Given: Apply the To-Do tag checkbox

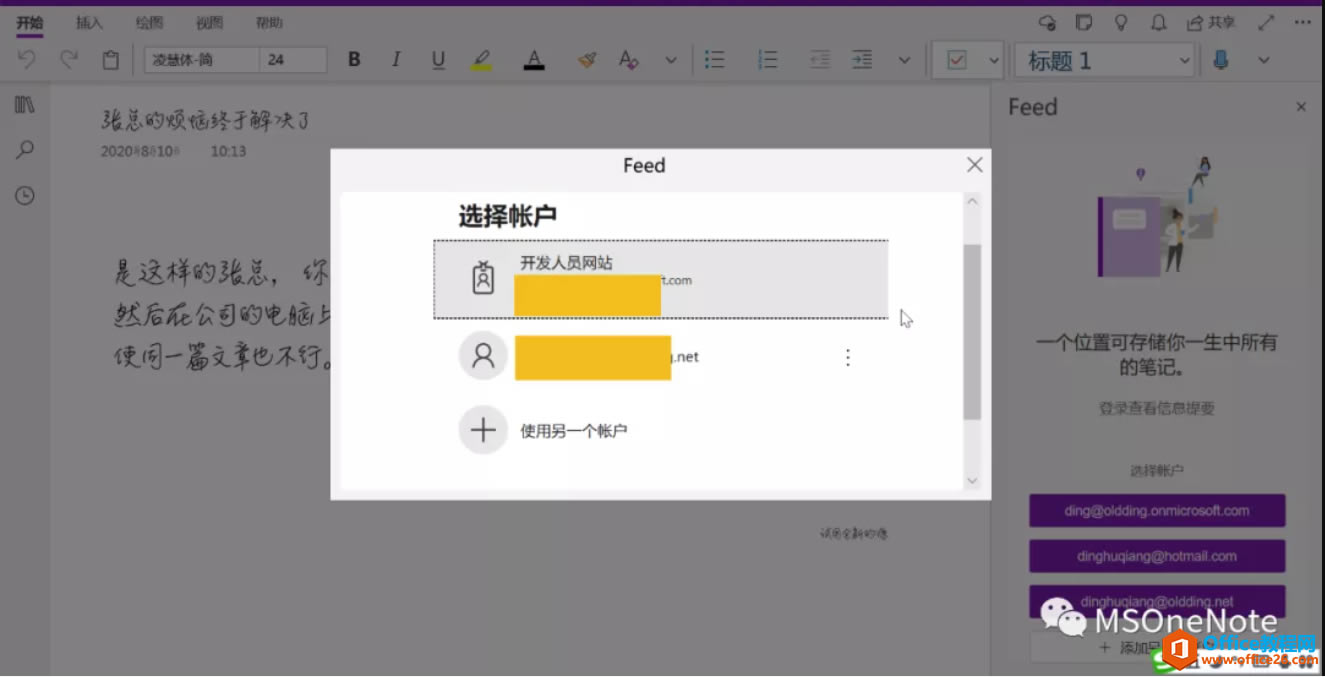Looking at the screenshot, I should pyautogui.click(x=958, y=59).
